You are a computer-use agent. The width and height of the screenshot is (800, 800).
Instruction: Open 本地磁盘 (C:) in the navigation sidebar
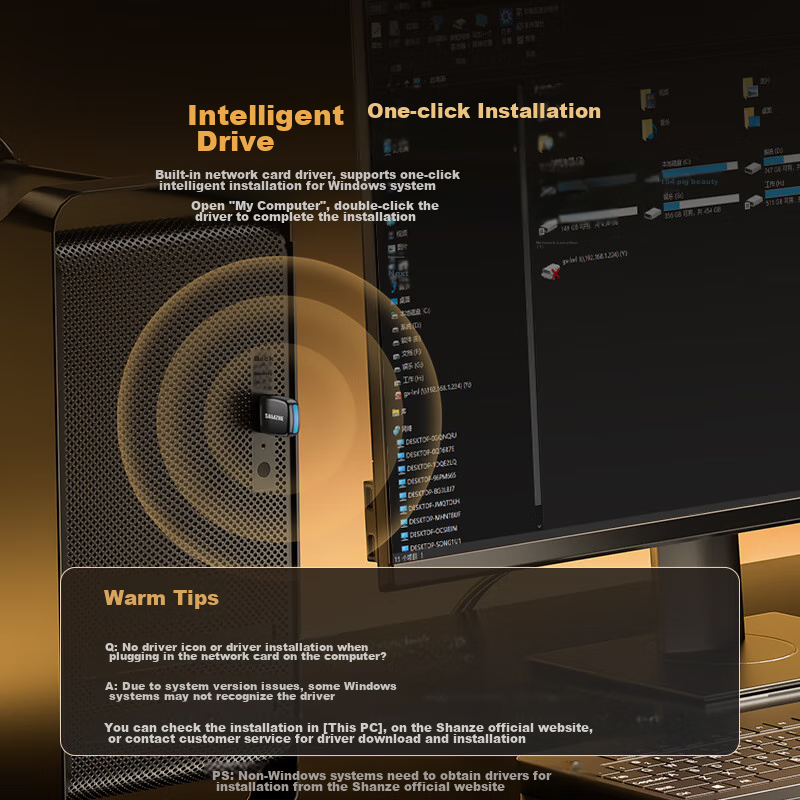tap(413, 312)
